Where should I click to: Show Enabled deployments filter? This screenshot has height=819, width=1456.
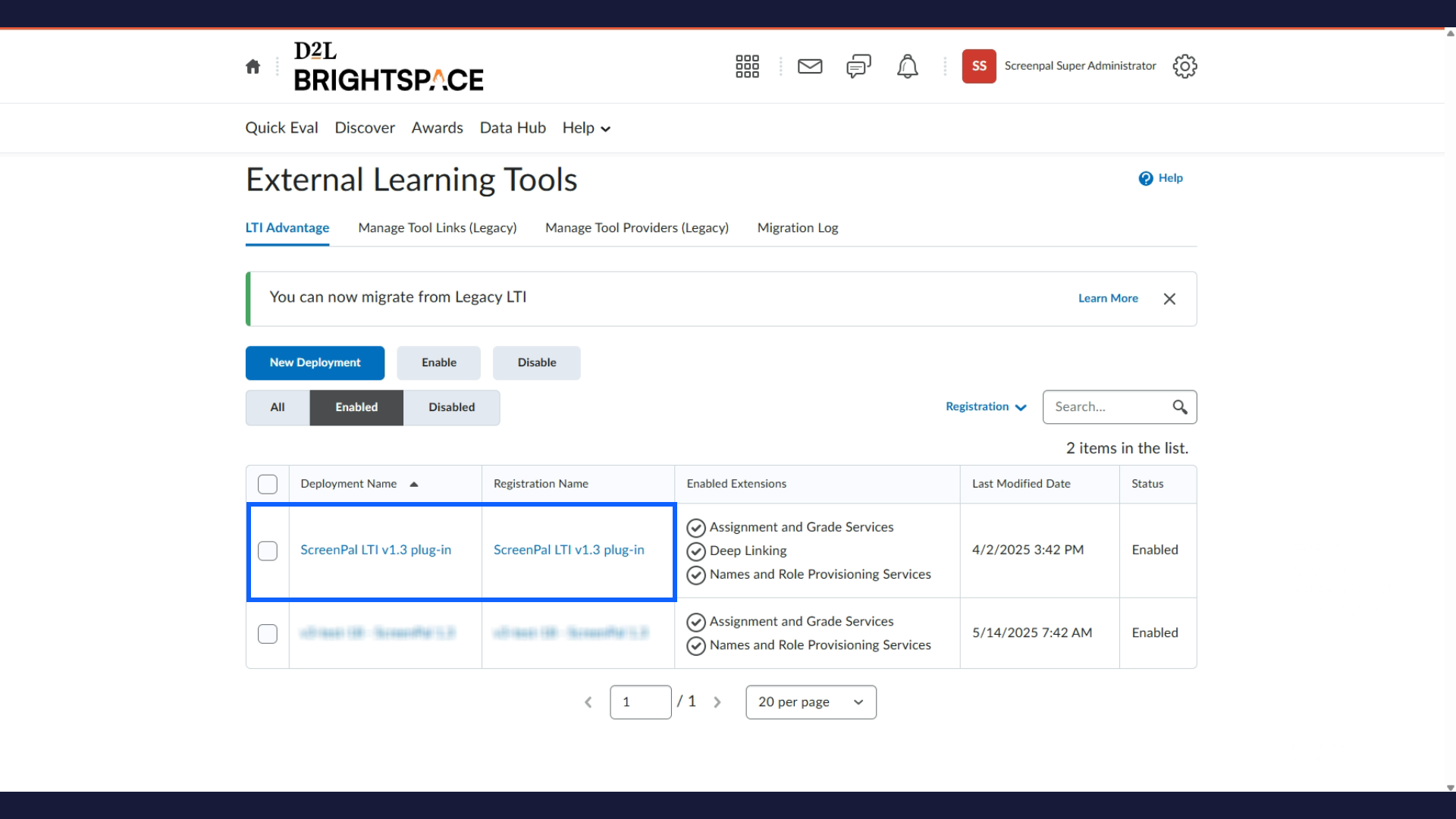[x=356, y=408]
